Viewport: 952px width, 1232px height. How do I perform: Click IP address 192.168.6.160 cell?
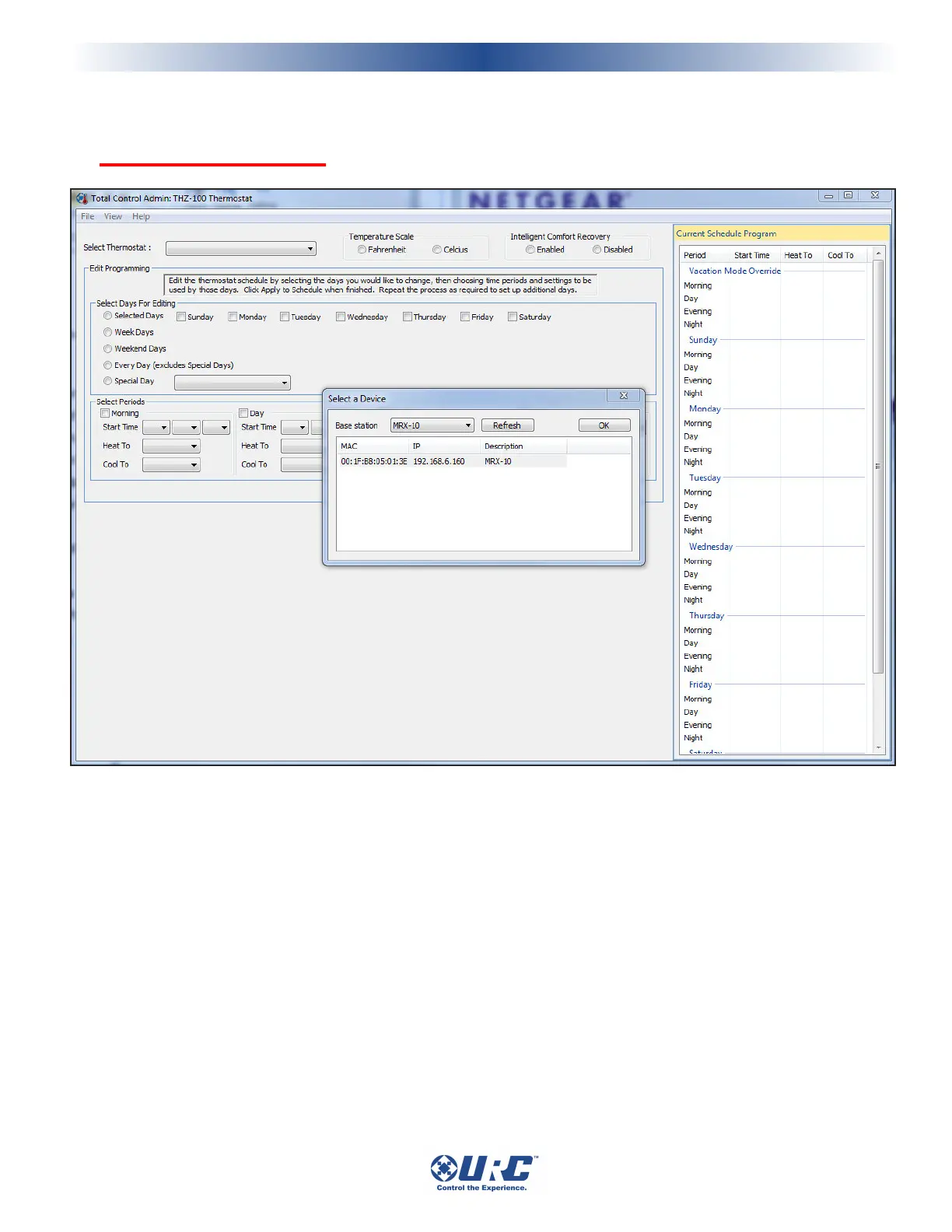tap(439, 461)
